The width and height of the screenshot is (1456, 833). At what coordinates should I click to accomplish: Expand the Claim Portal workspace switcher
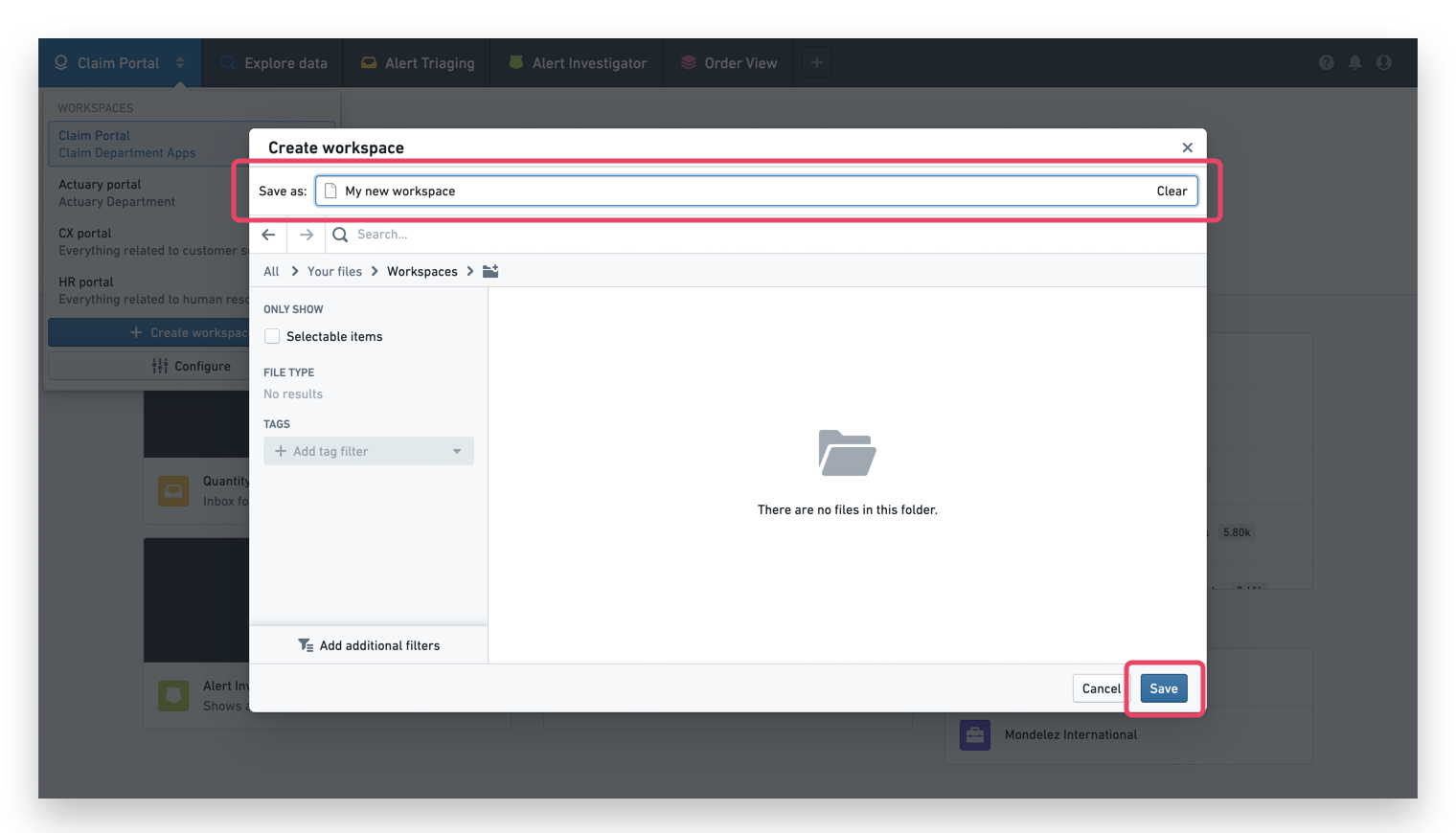click(x=120, y=62)
